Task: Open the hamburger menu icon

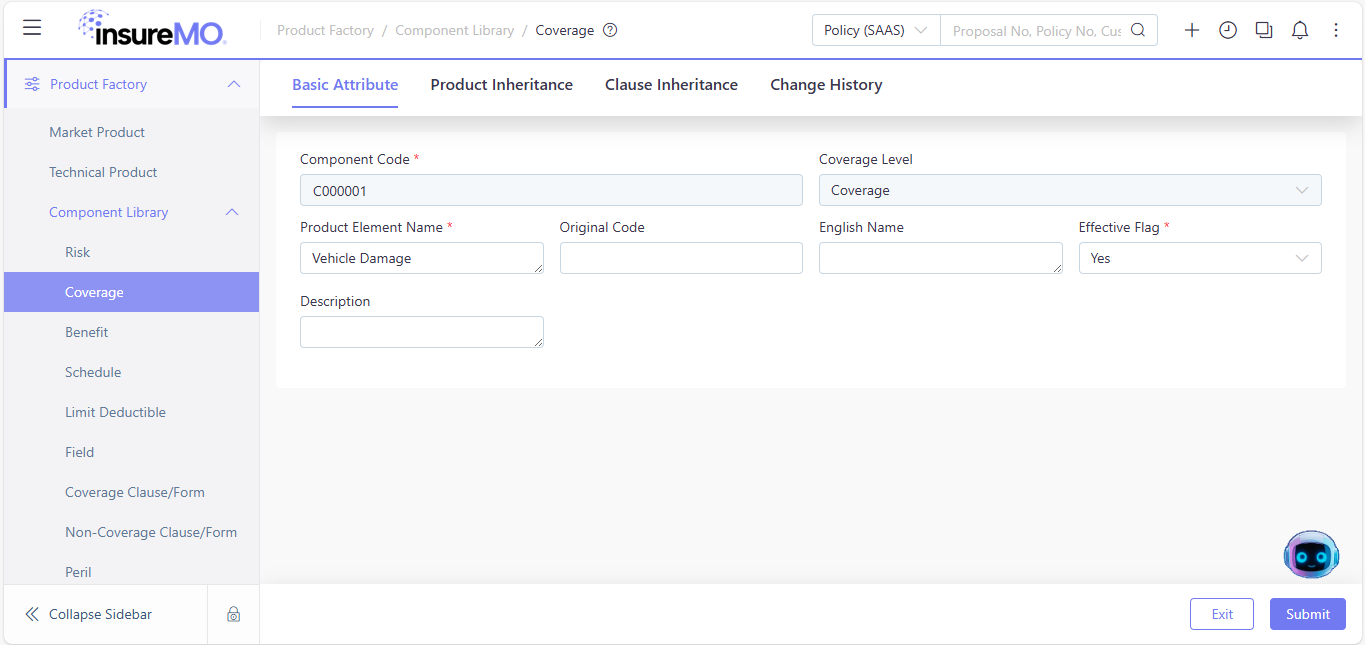Action: (32, 28)
